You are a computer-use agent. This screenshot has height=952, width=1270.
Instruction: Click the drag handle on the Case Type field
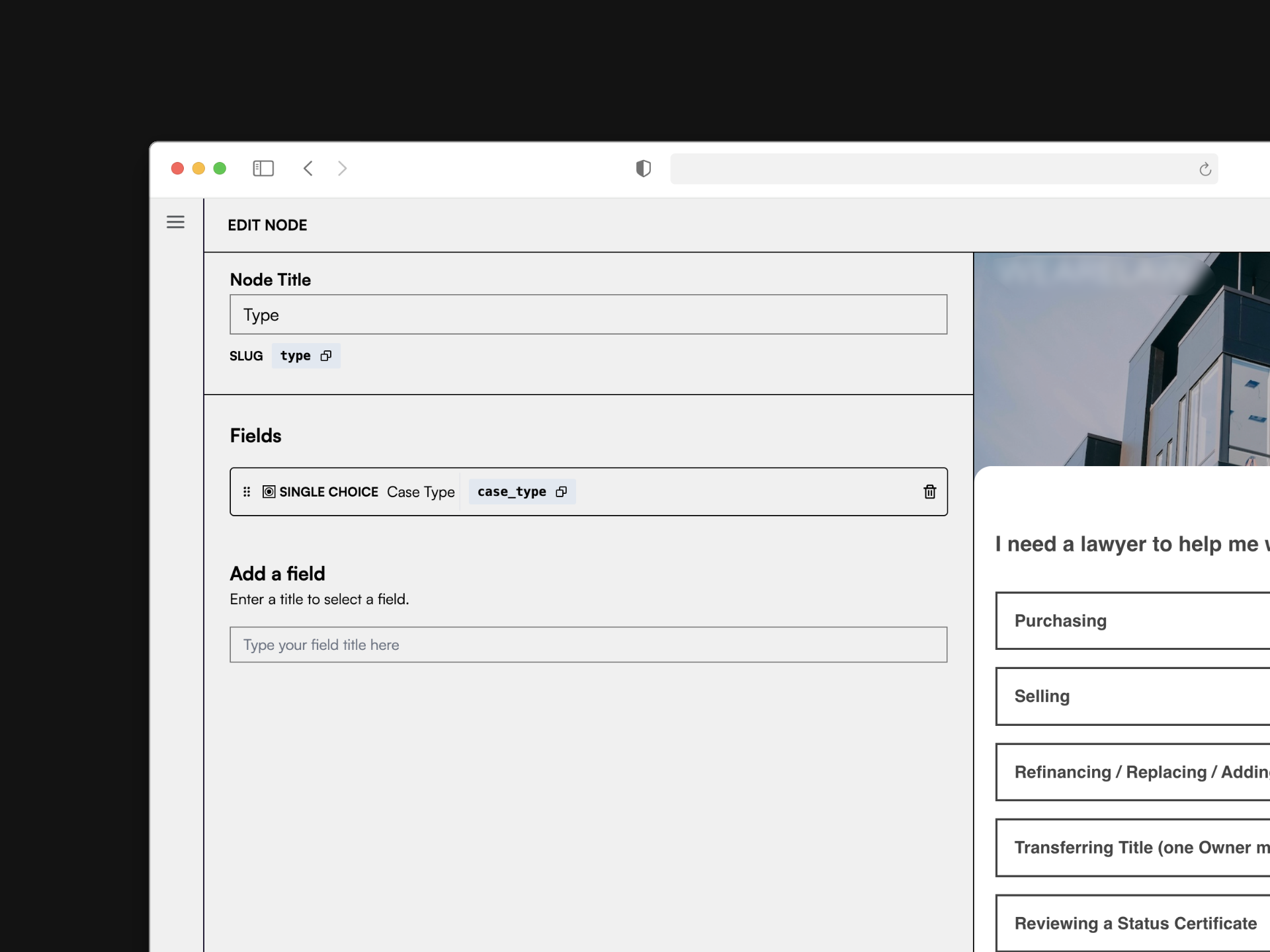click(x=246, y=492)
